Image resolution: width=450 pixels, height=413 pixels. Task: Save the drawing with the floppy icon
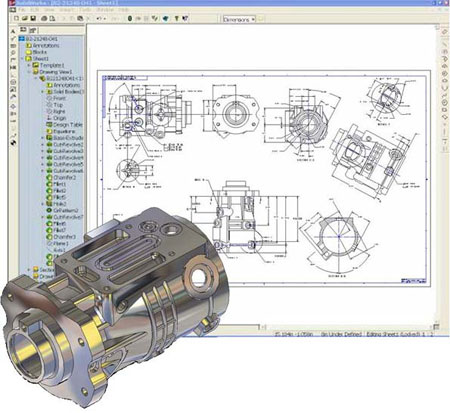coord(33,19)
